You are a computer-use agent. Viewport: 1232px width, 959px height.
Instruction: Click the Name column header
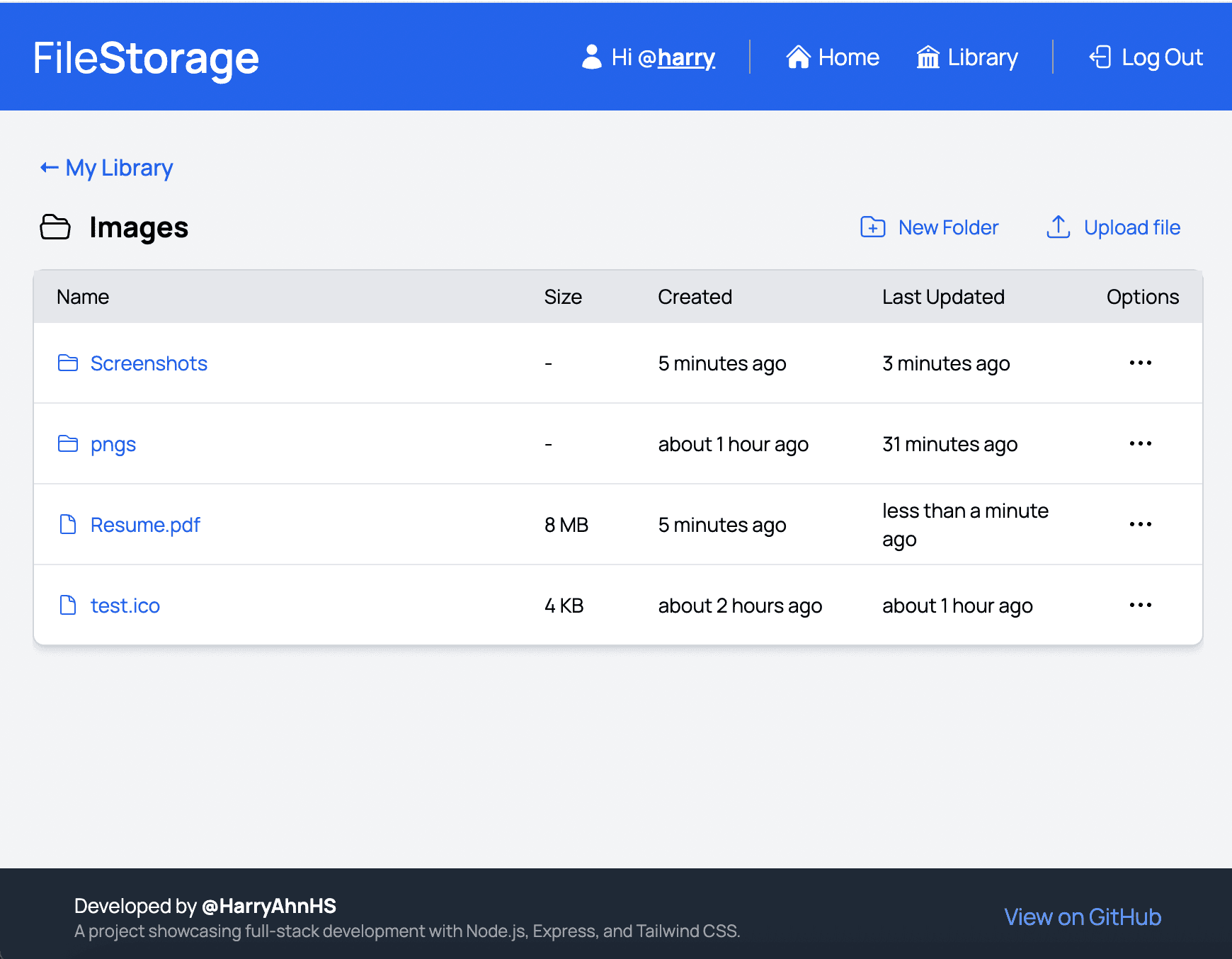(x=83, y=297)
